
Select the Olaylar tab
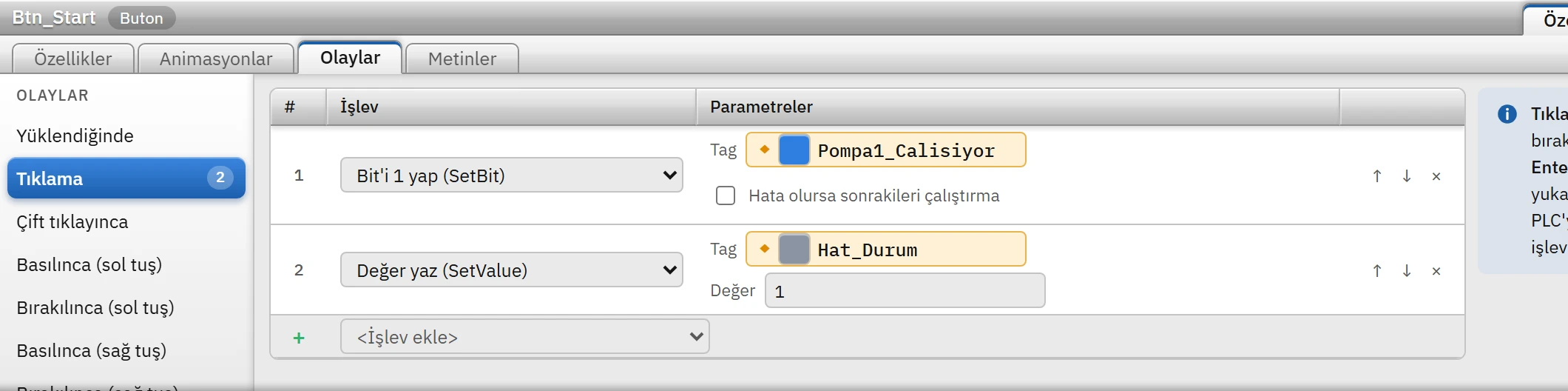pyautogui.click(x=350, y=57)
